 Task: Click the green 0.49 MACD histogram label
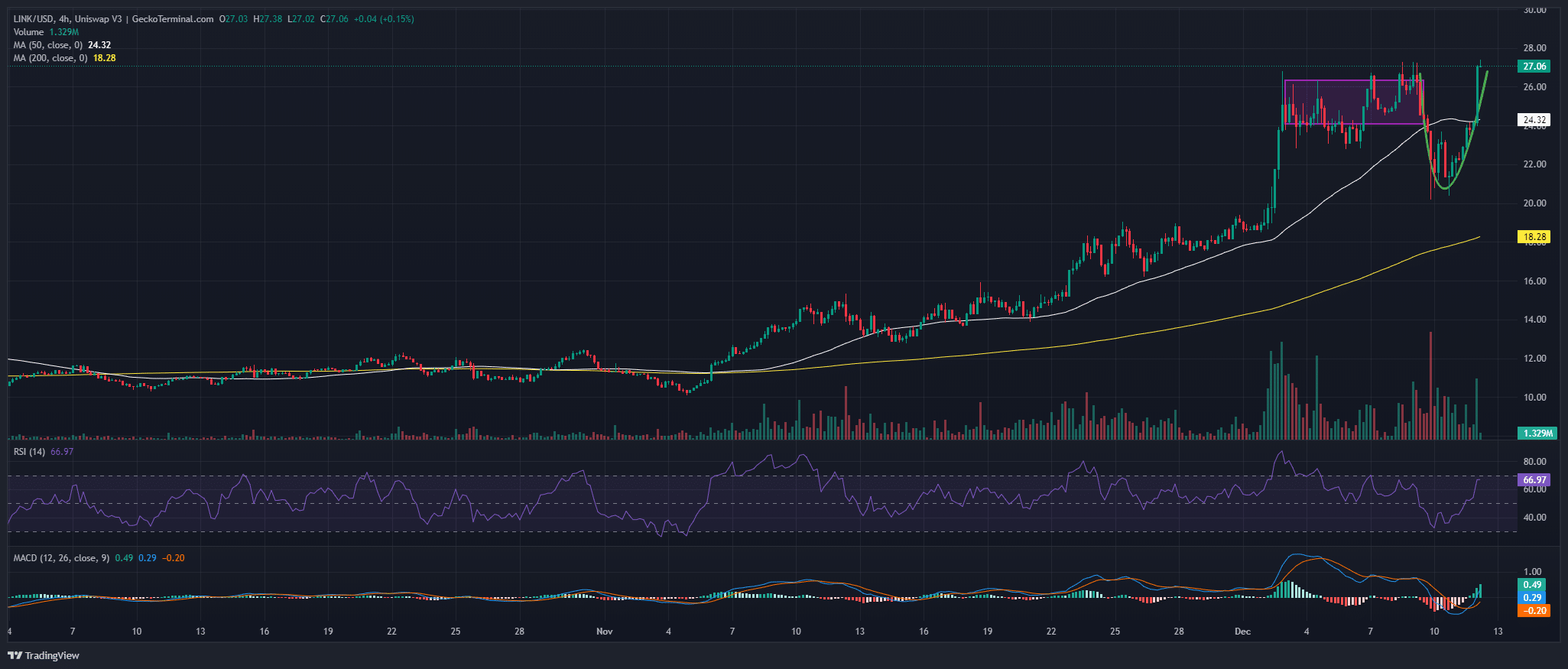(x=1532, y=585)
